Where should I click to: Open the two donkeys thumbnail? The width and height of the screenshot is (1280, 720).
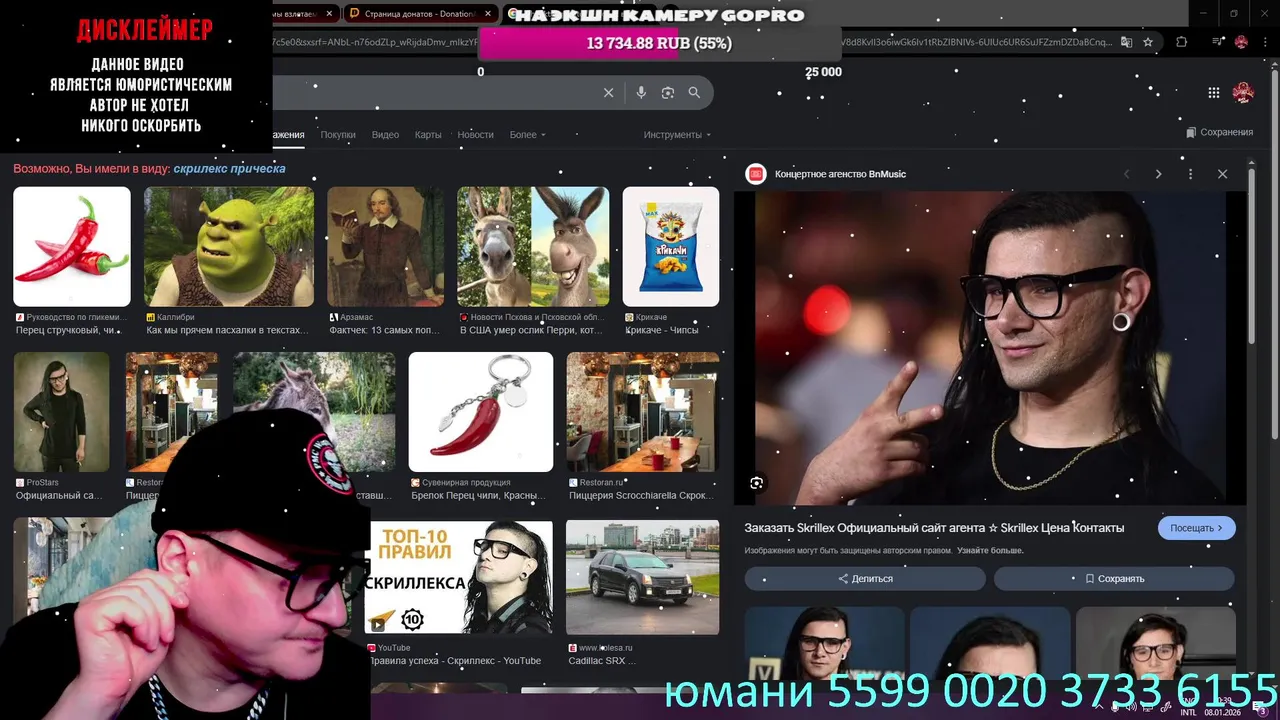[533, 247]
